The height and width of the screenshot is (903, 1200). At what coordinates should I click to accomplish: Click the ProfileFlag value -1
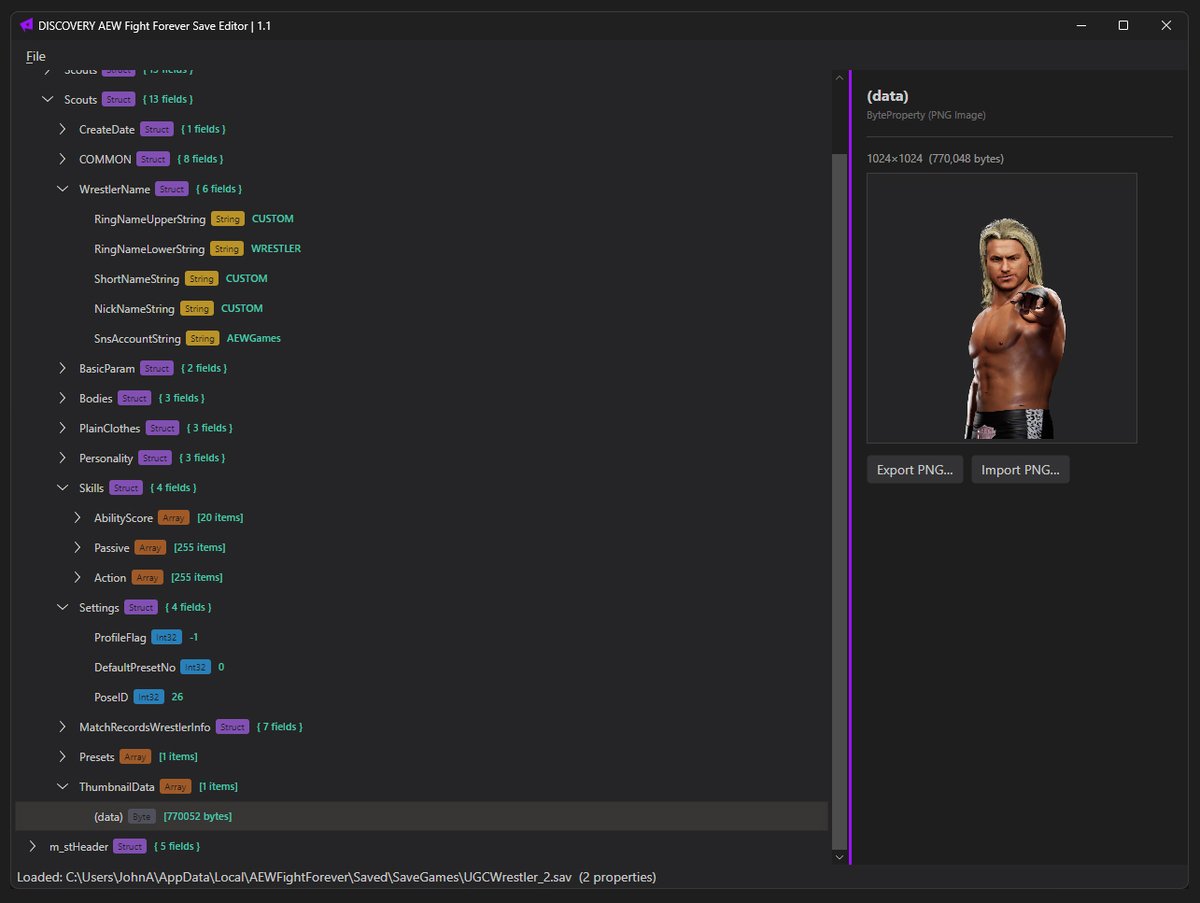(194, 638)
